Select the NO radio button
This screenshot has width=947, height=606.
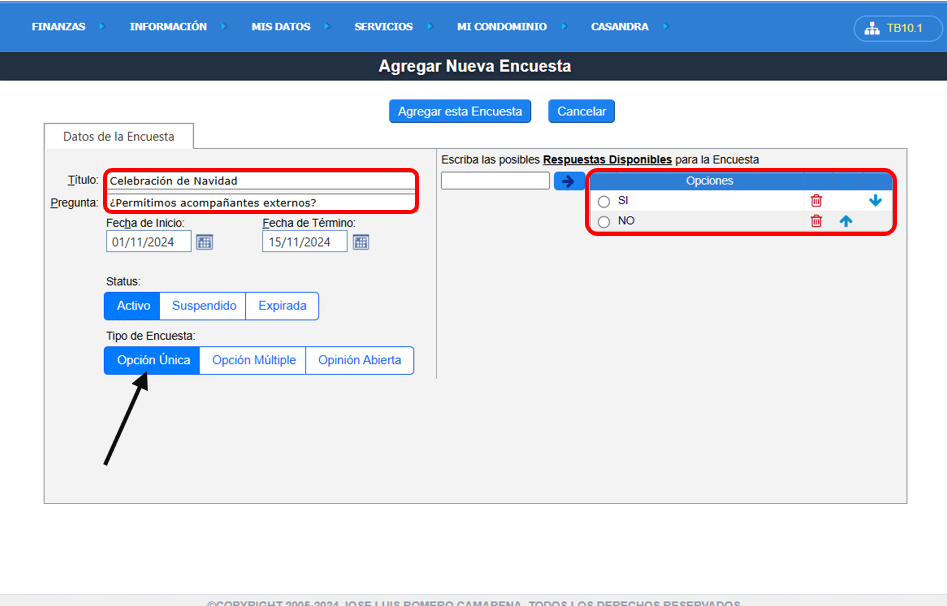coord(604,222)
